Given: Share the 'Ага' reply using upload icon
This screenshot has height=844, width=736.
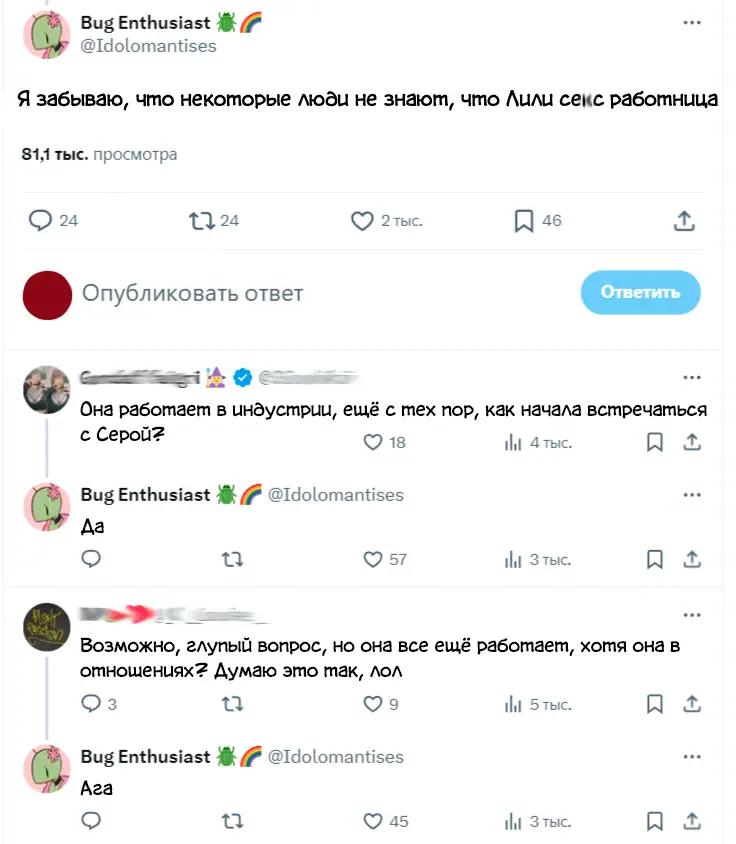Looking at the screenshot, I should pyautogui.click(x=692, y=821).
